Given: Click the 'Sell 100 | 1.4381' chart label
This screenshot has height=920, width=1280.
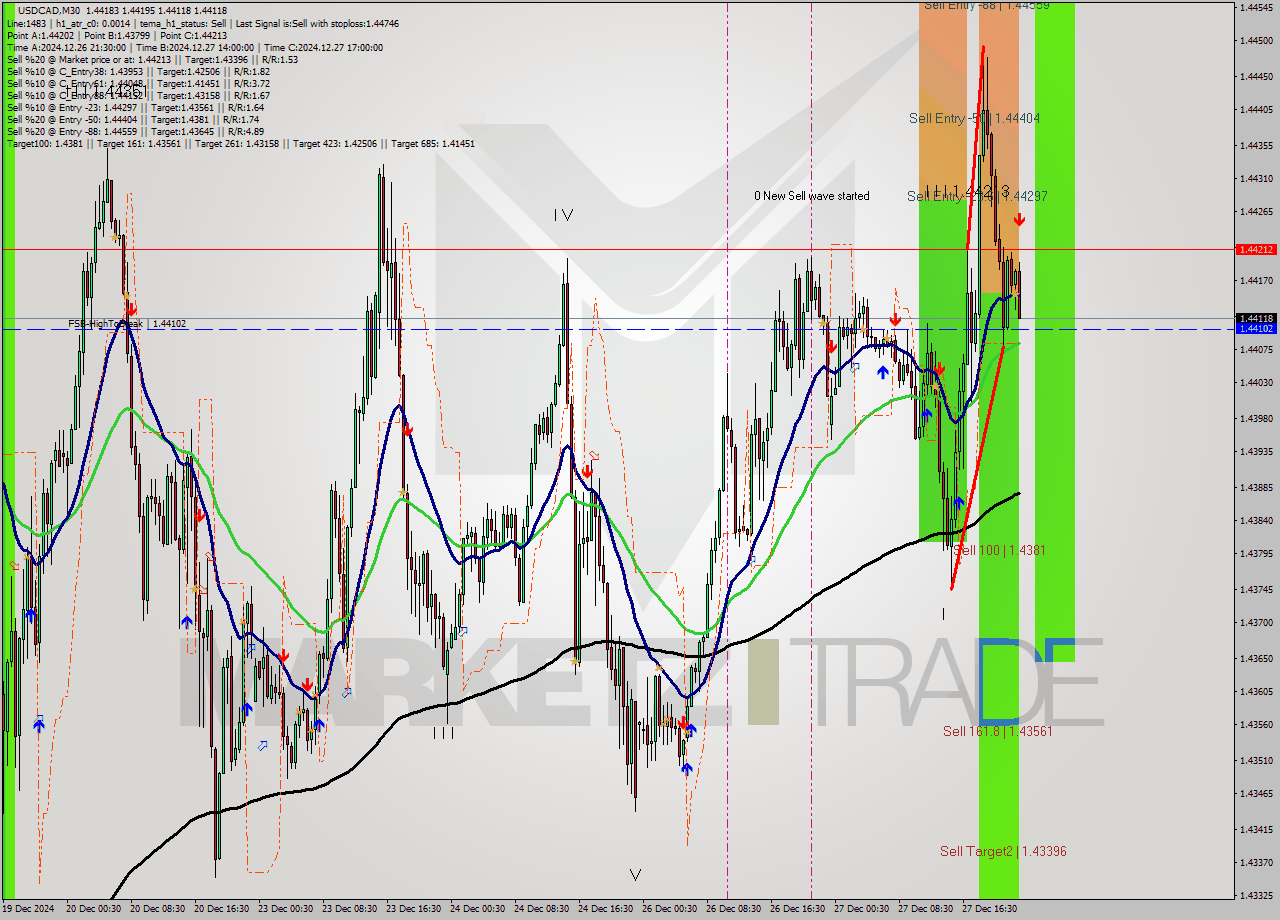Looking at the screenshot, I should coord(999,550).
